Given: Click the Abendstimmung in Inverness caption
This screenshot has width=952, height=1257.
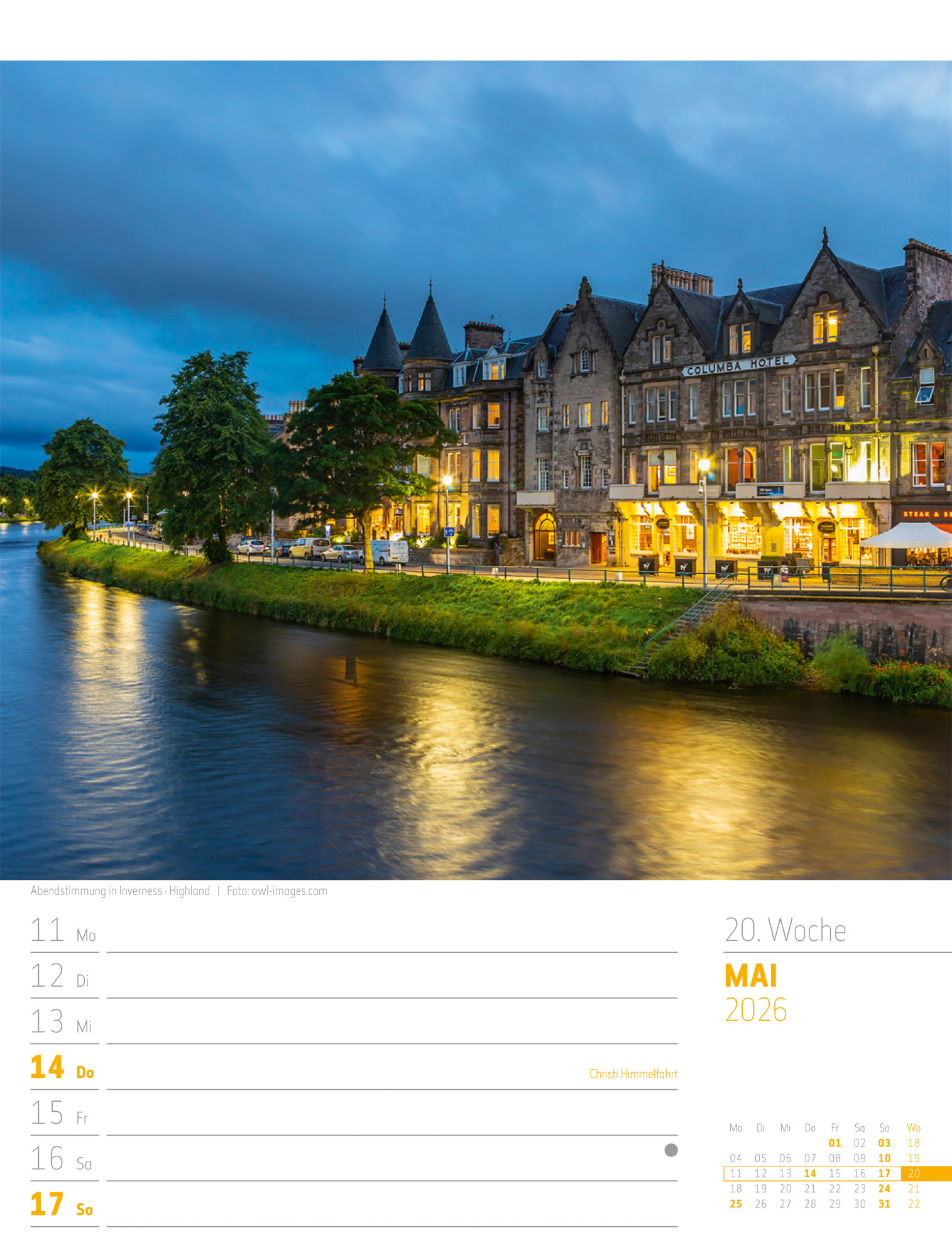Looking at the screenshot, I should point(120,891).
